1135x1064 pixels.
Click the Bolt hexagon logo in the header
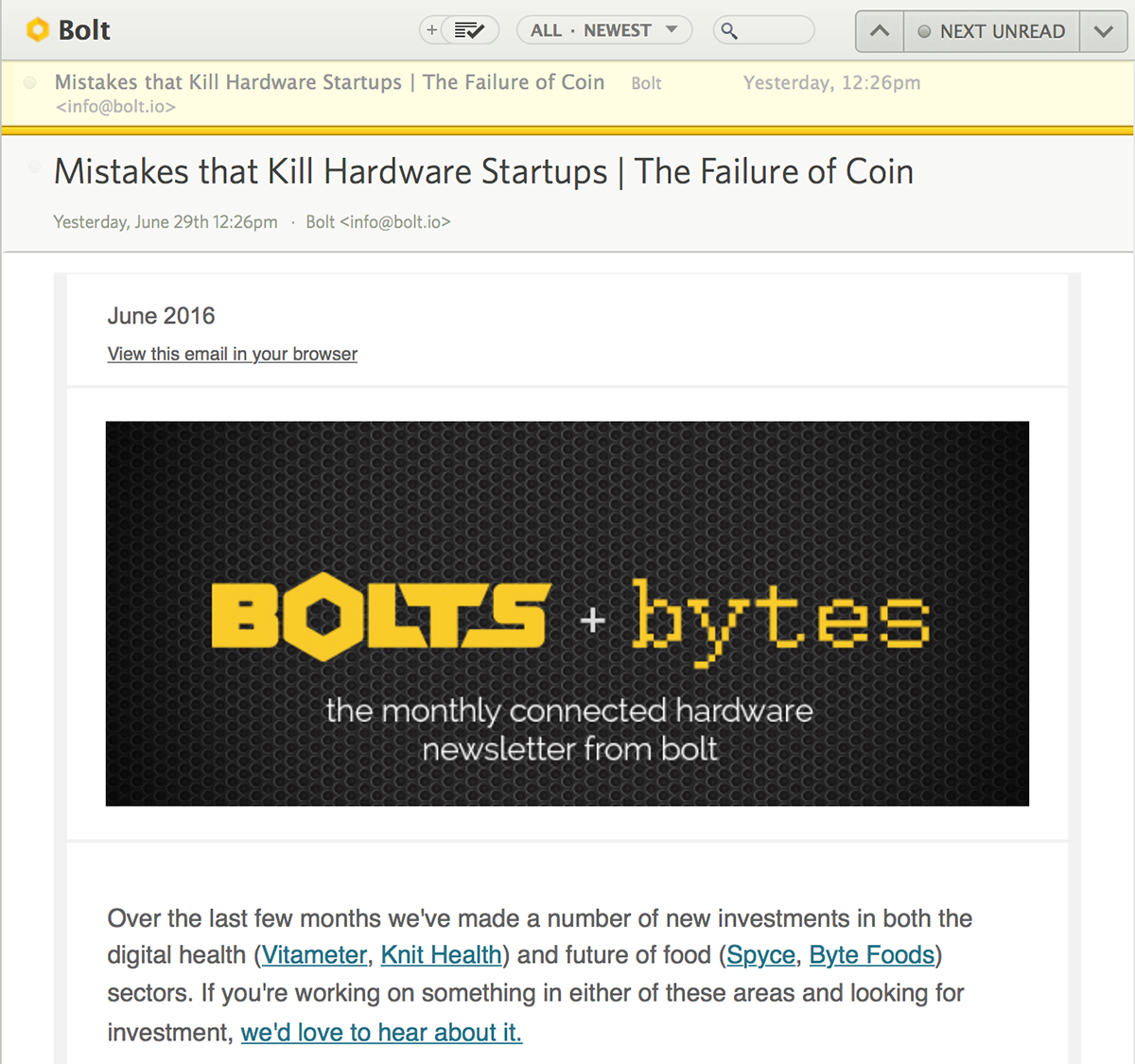(38, 29)
